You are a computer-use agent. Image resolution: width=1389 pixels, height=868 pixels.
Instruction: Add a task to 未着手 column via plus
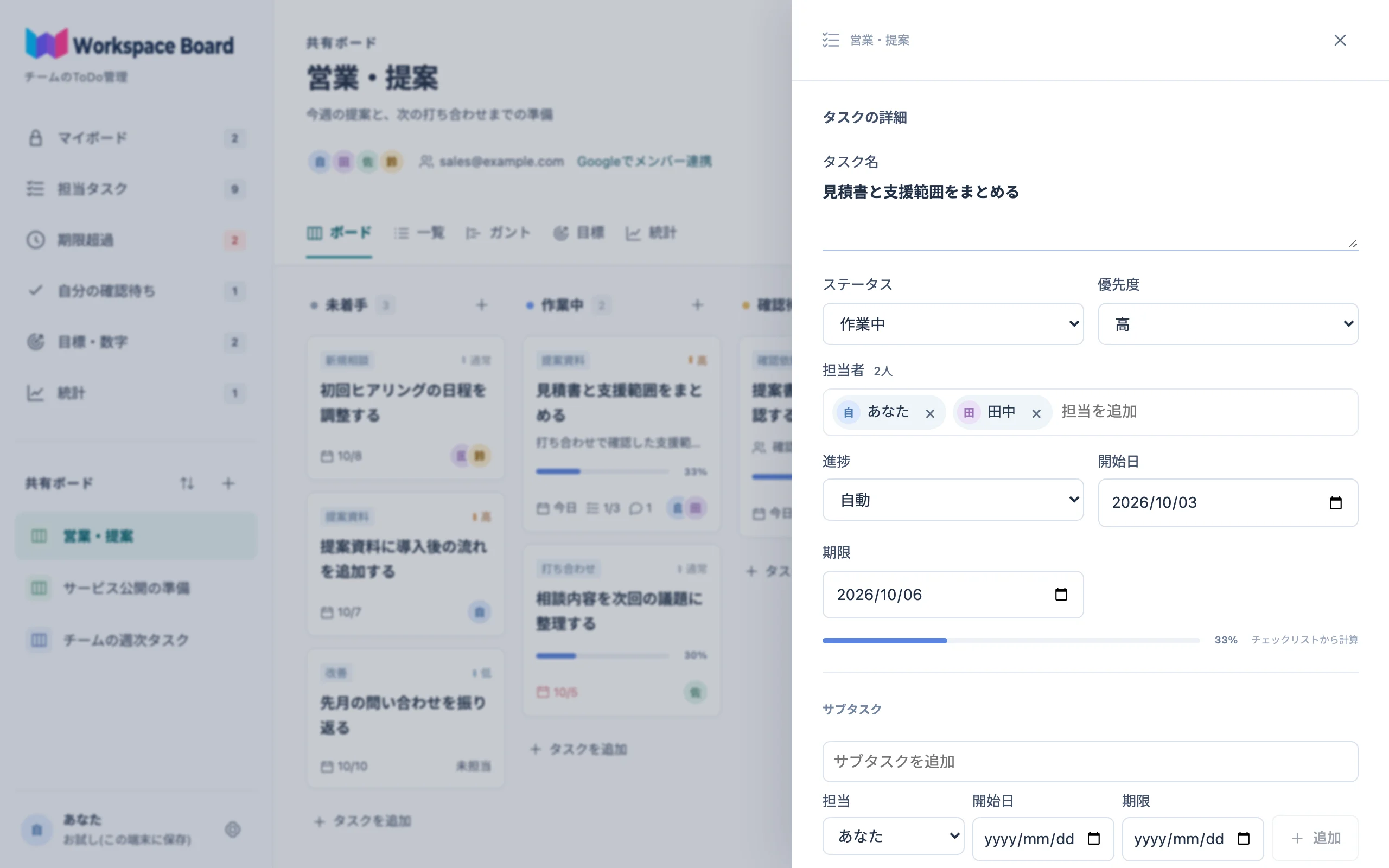coord(482,305)
